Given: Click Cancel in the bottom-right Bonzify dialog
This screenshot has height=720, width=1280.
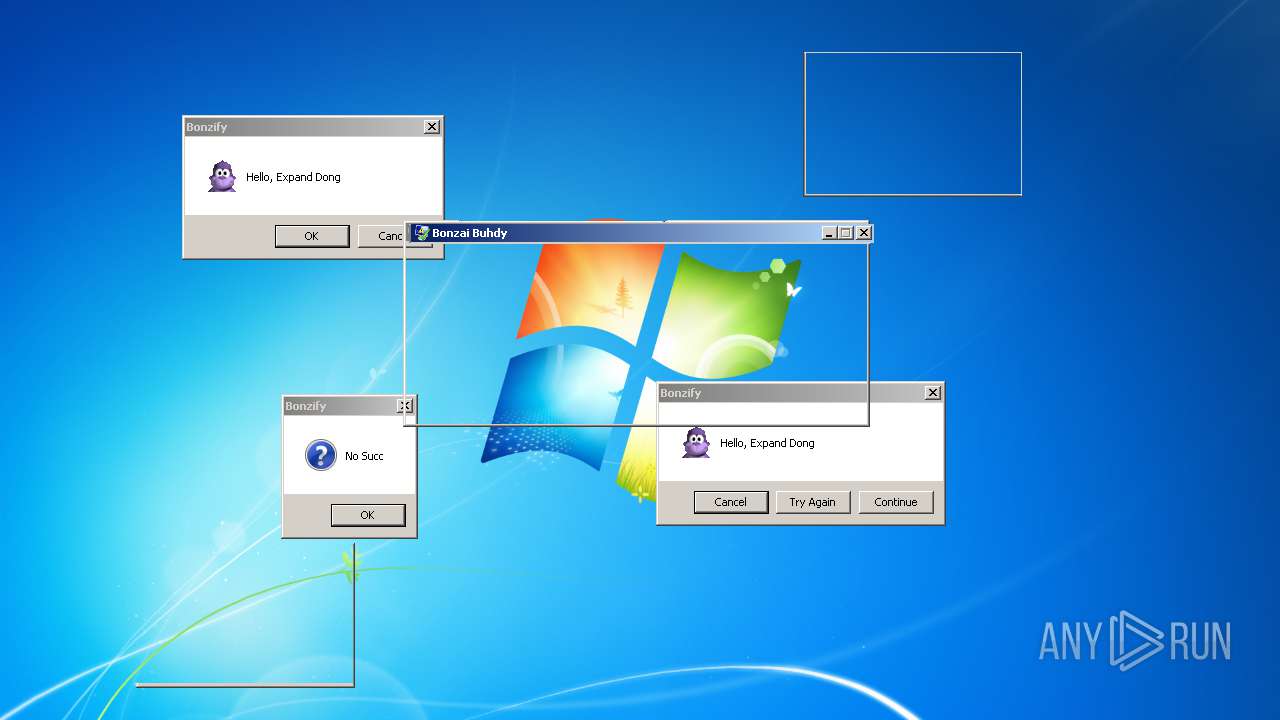Looking at the screenshot, I should 731,502.
